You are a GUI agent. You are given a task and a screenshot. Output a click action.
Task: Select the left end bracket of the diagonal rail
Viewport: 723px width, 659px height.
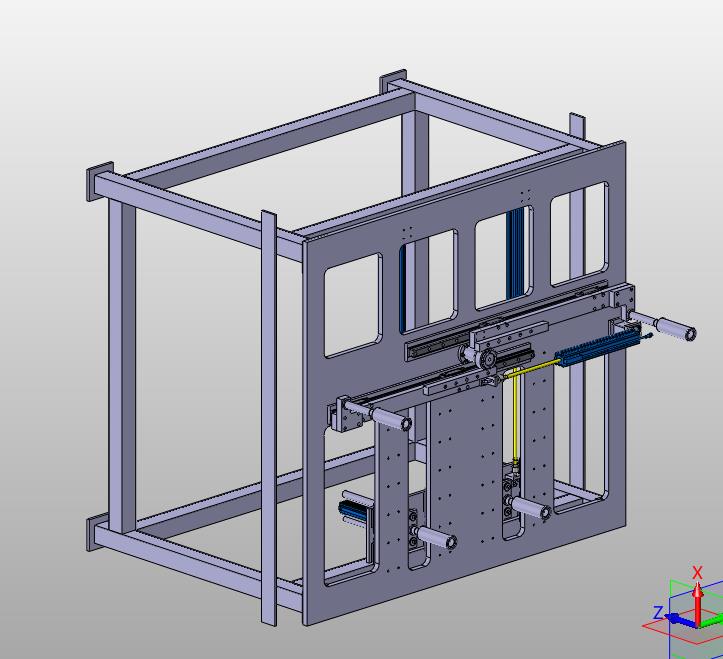(346, 415)
